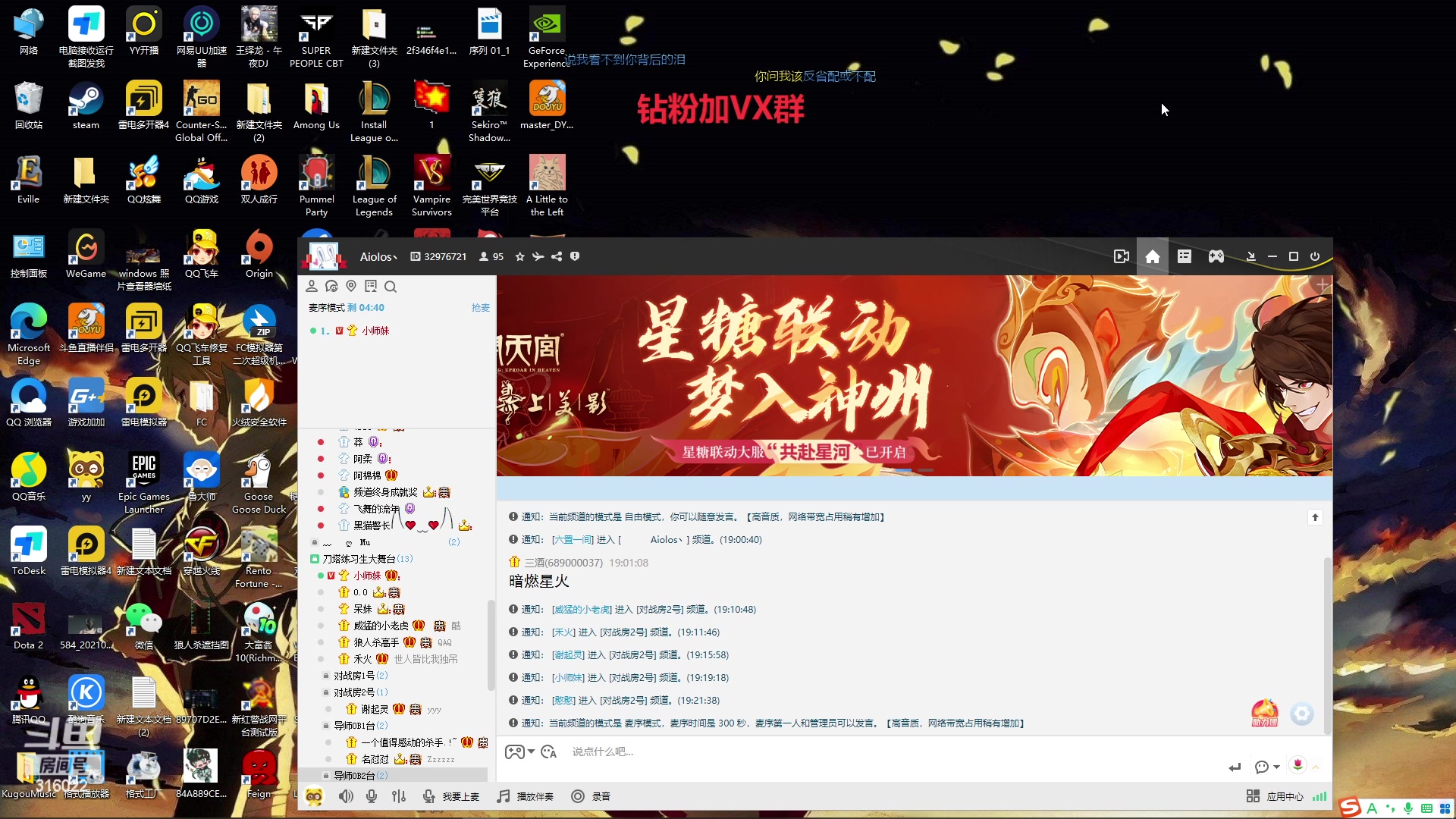This screenshot has height=819, width=1456.
Task: Click 我要上麦 to join the mic queue
Action: [x=451, y=796]
